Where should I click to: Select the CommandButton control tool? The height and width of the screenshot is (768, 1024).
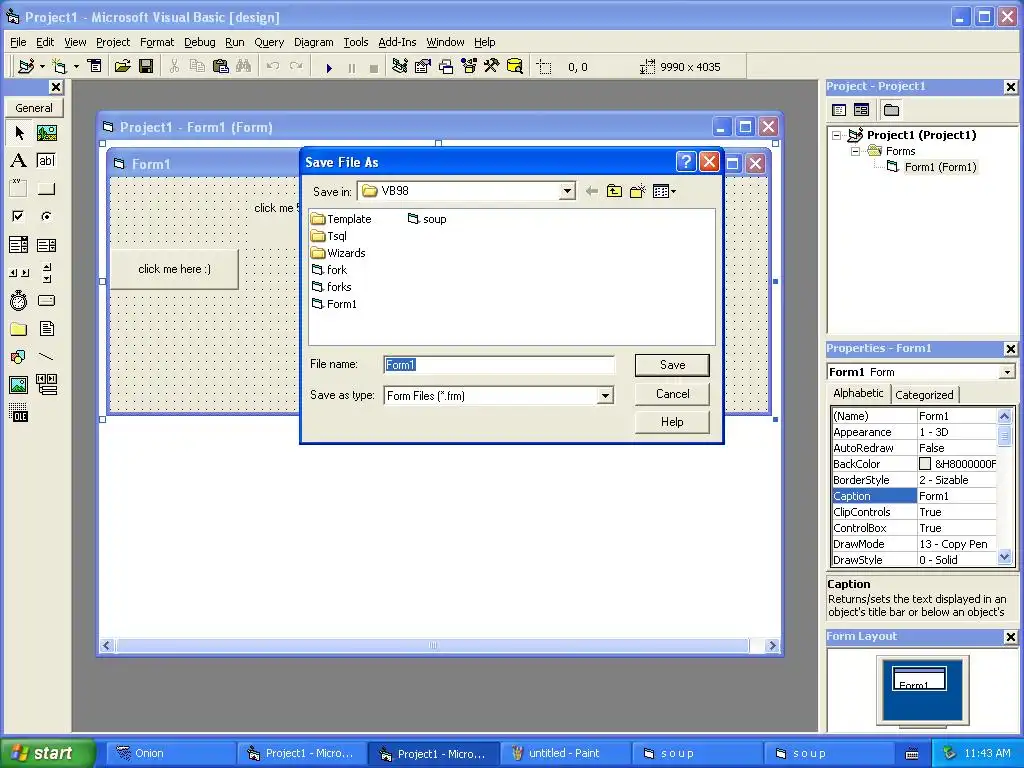click(x=46, y=189)
